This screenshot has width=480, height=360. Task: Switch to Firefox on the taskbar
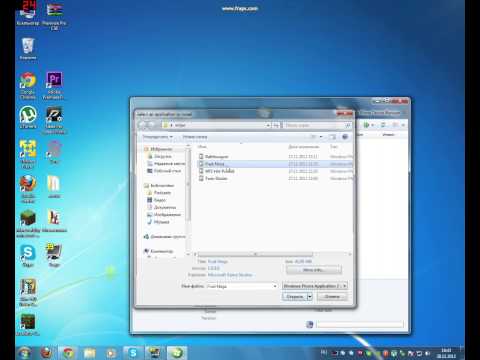46,353
